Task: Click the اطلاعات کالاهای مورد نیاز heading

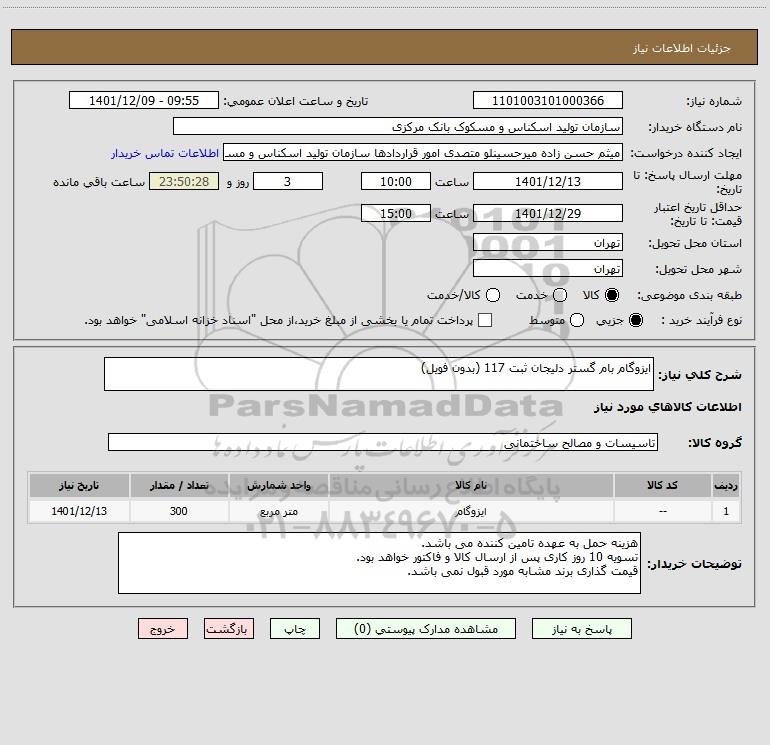Action: [x=667, y=407]
